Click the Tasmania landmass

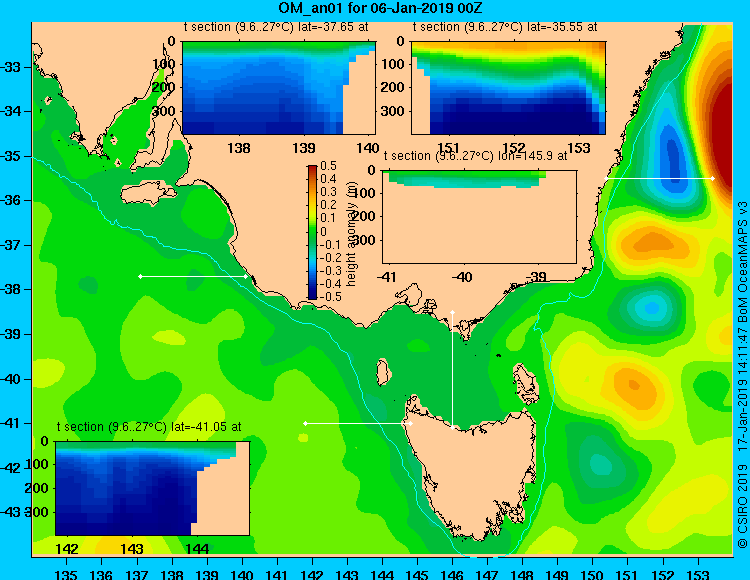pos(474,473)
